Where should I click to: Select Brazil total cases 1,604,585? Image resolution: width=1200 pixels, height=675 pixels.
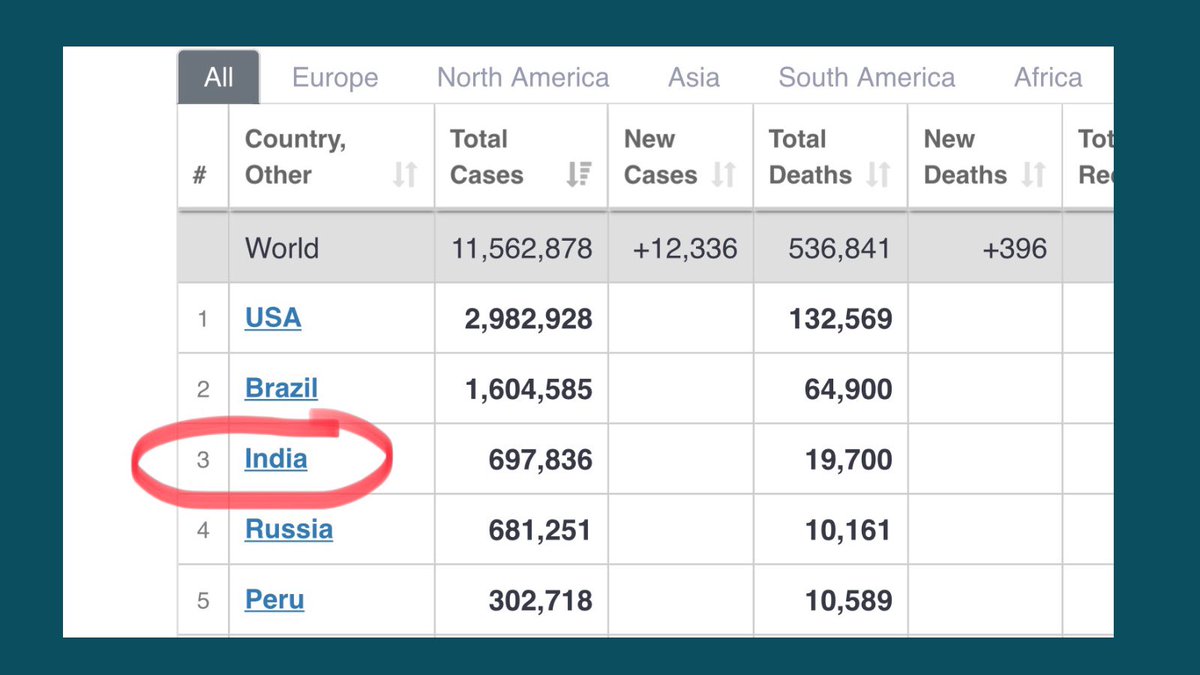pyautogui.click(x=528, y=389)
